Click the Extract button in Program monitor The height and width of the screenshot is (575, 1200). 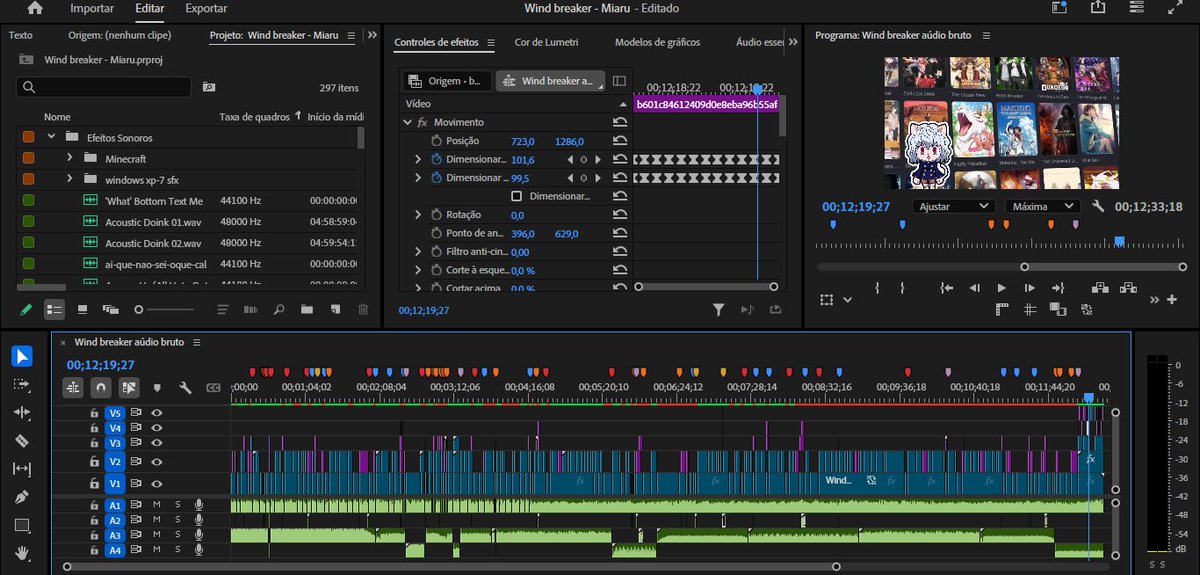click(1129, 288)
